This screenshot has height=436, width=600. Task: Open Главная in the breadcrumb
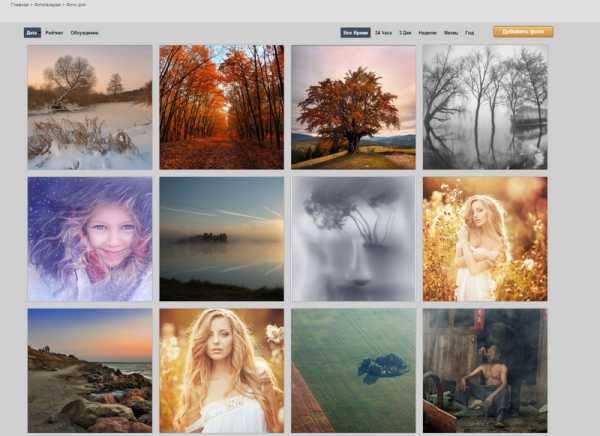[19, 5]
